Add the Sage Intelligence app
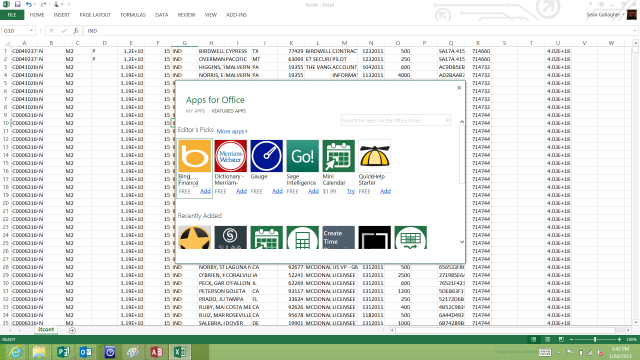This screenshot has height=360, width=640. [313, 191]
